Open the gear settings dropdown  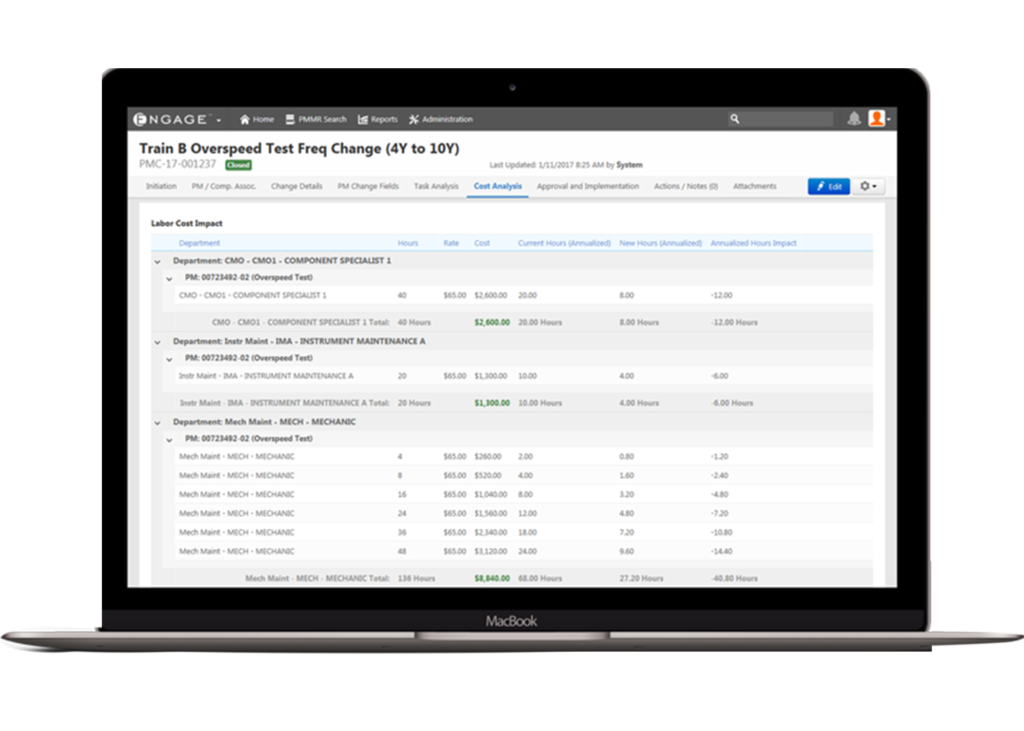coord(869,186)
